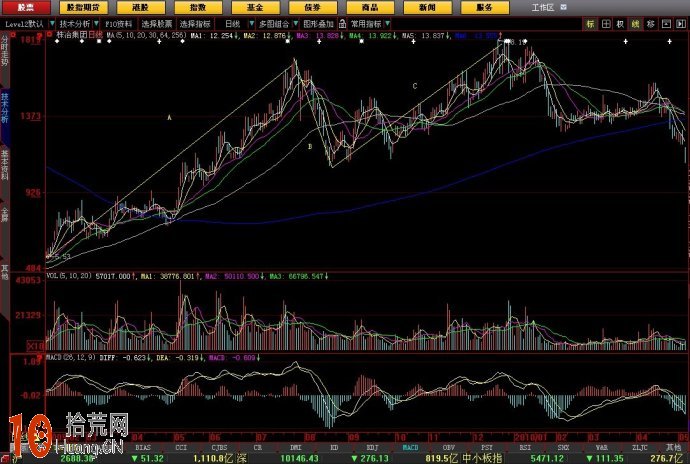The width and height of the screenshot is (690, 464).
Task: Click the 10146.43 index value
Action: tap(299, 458)
